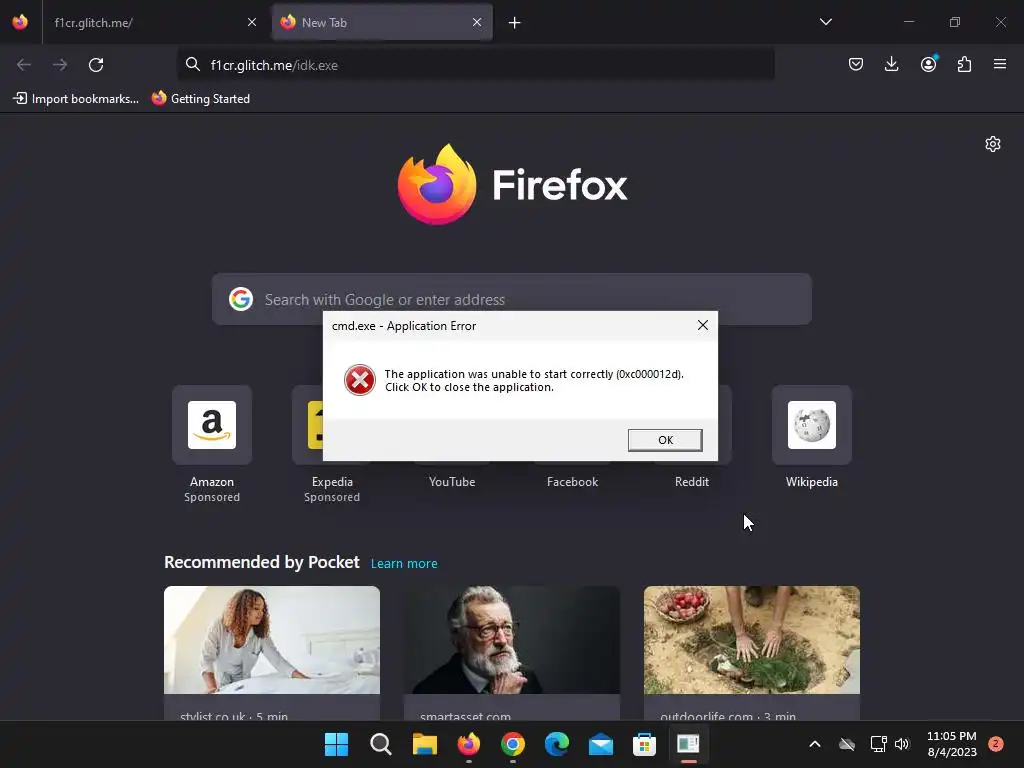This screenshot has height=768, width=1024.
Task: Open a new tab with the plus button
Action: tap(515, 23)
